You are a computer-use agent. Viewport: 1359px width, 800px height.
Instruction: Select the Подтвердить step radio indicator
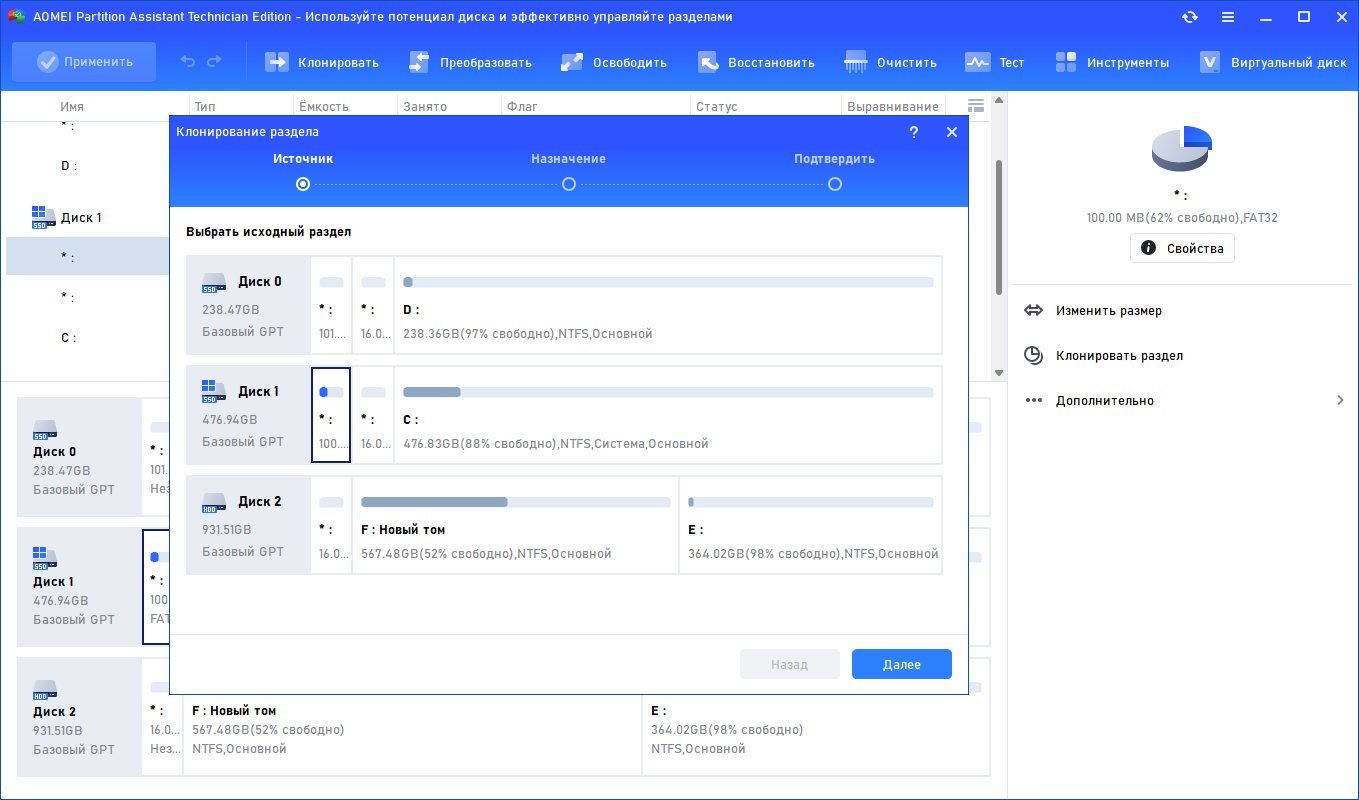click(x=835, y=184)
